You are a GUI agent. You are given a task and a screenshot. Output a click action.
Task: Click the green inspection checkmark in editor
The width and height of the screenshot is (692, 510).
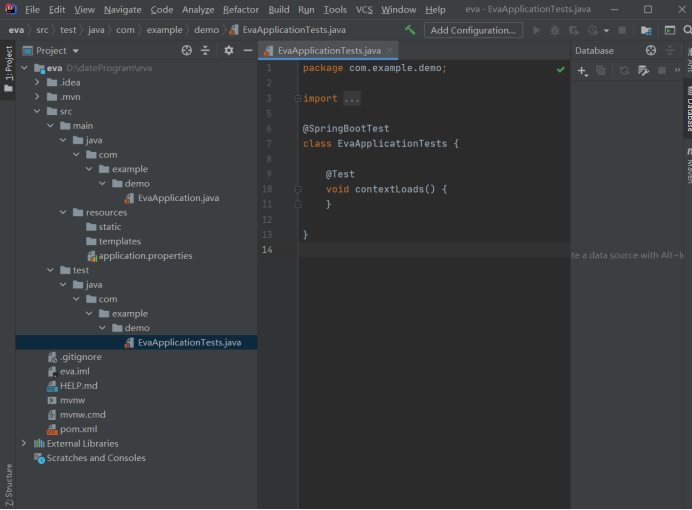tap(560, 69)
